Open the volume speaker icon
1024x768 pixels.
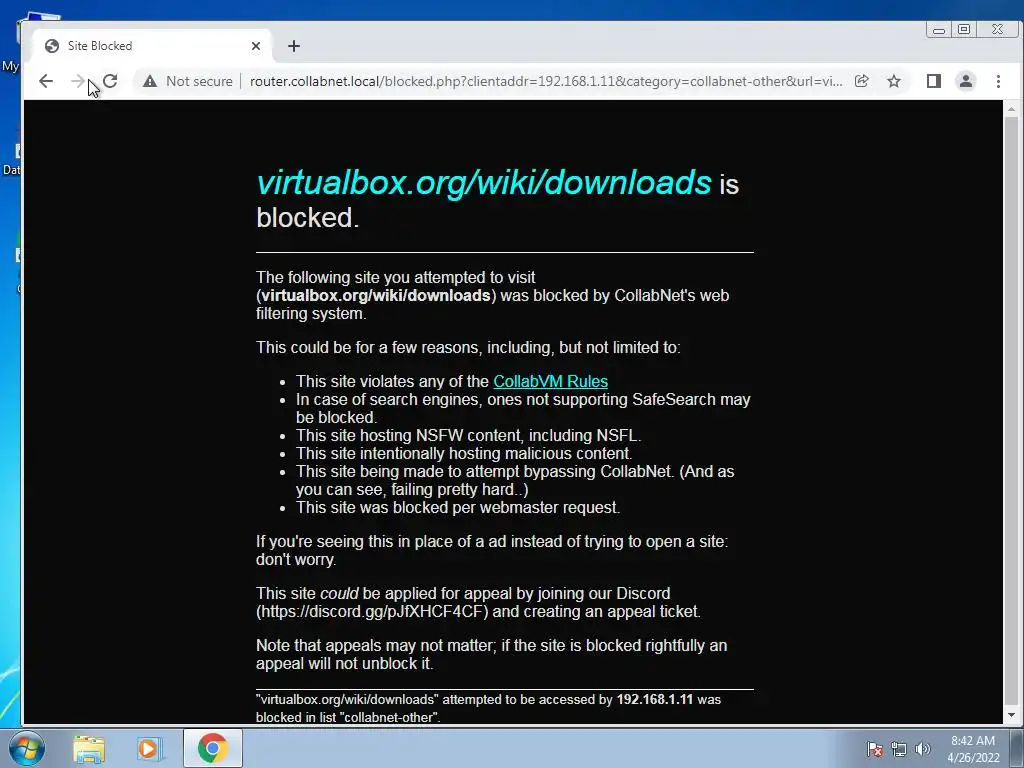tap(923, 749)
